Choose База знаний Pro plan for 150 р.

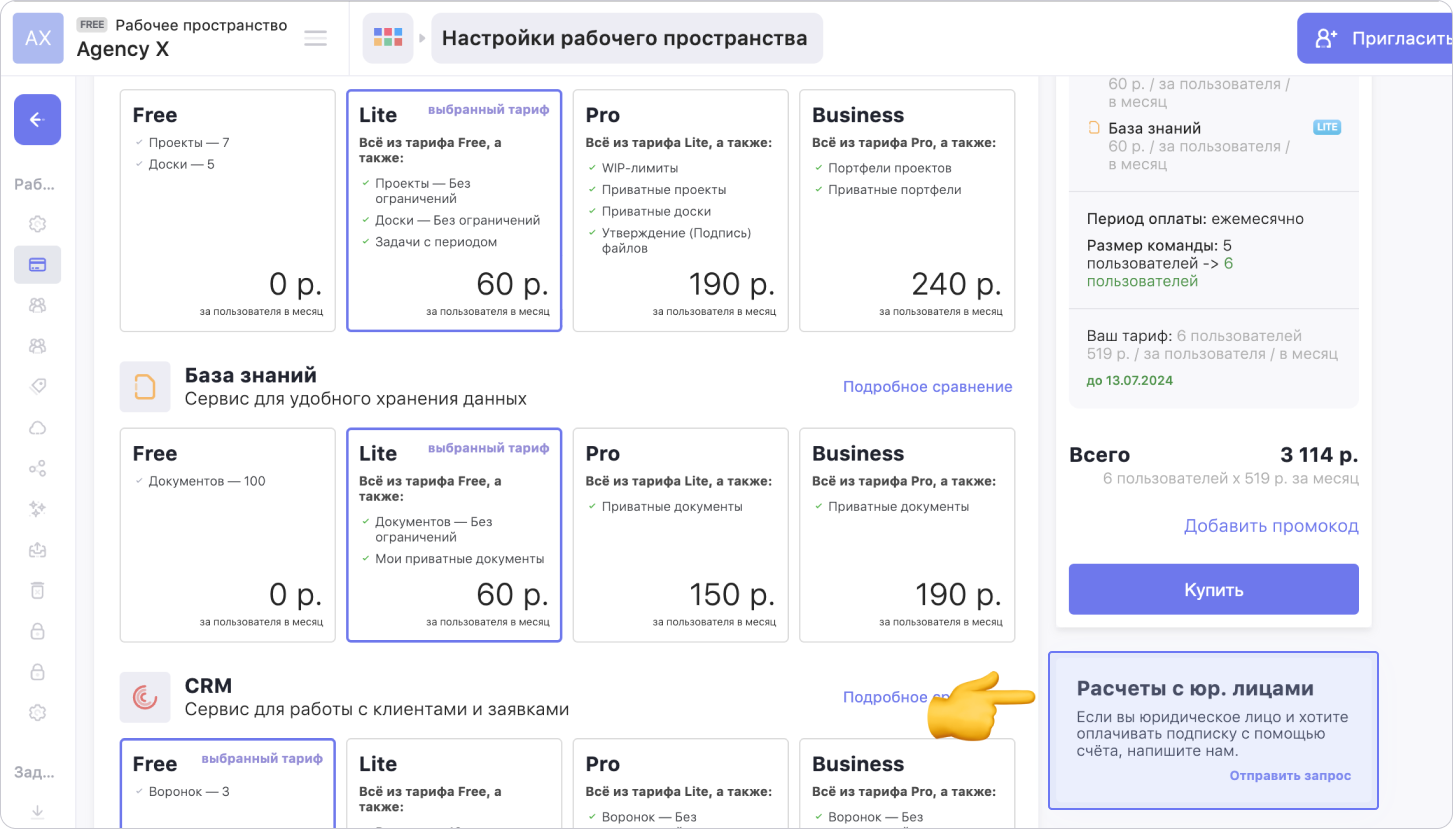[x=680, y=535]
